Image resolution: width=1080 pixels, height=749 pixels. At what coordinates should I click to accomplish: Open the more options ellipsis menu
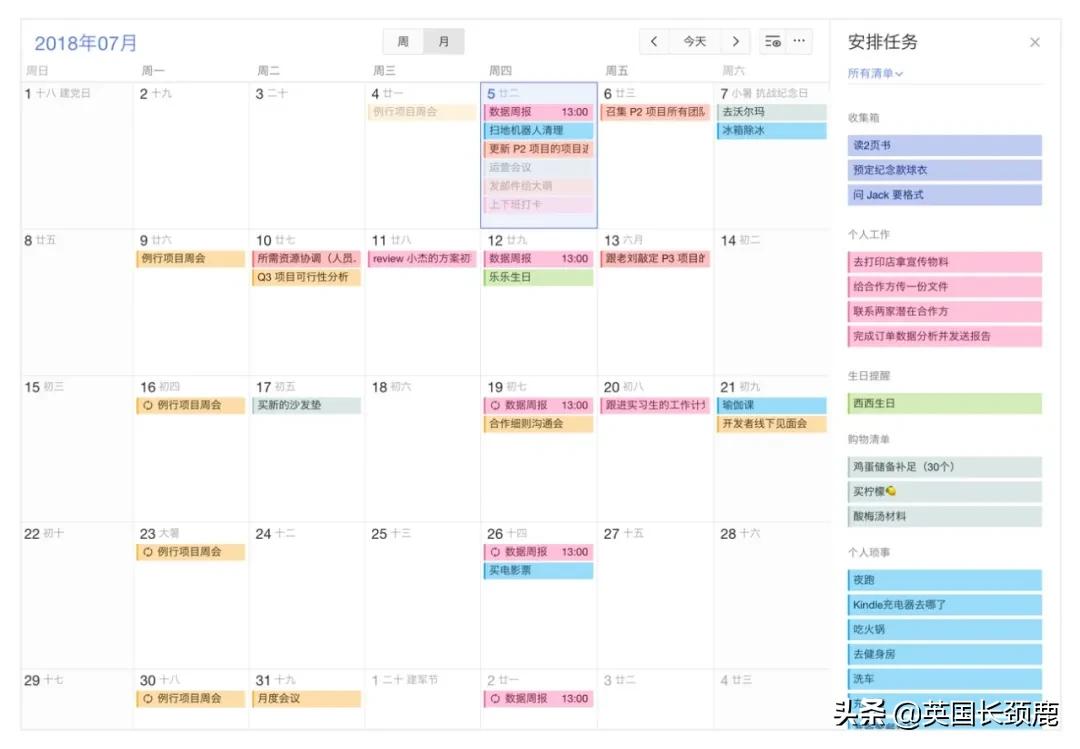pyautogui.click(x=800, y=42)
